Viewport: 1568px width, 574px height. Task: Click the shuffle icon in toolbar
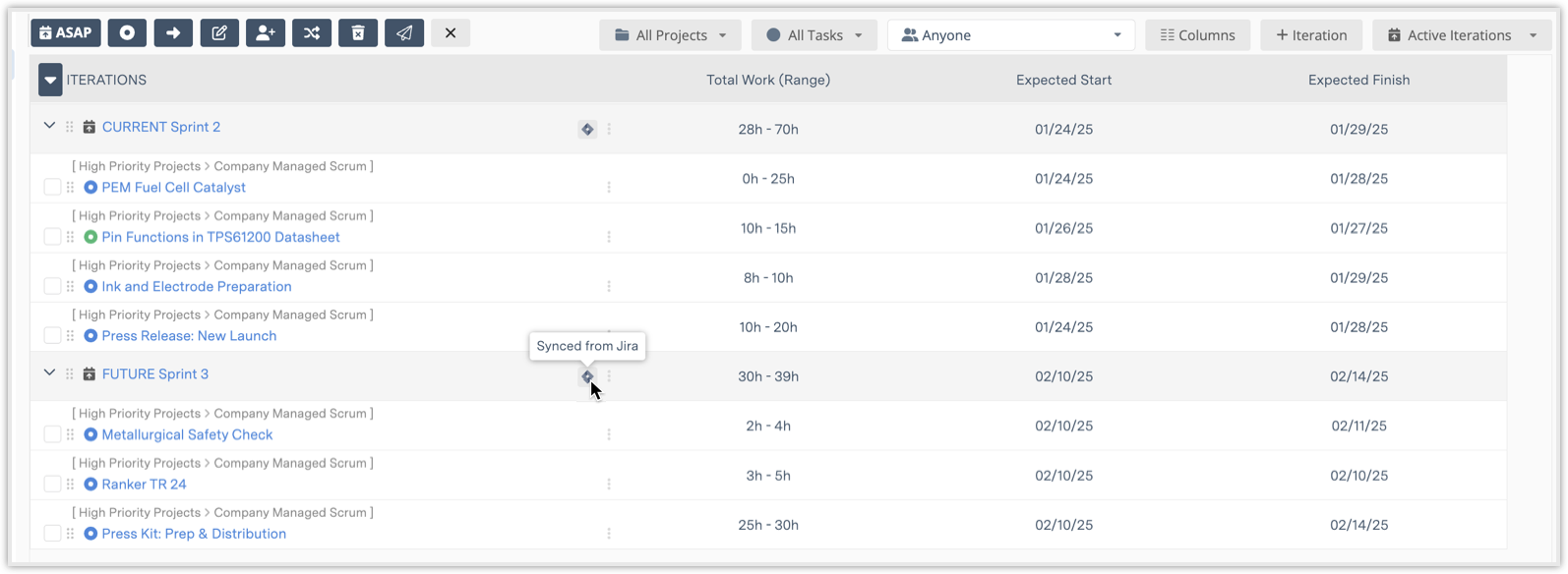click(312, 33)
